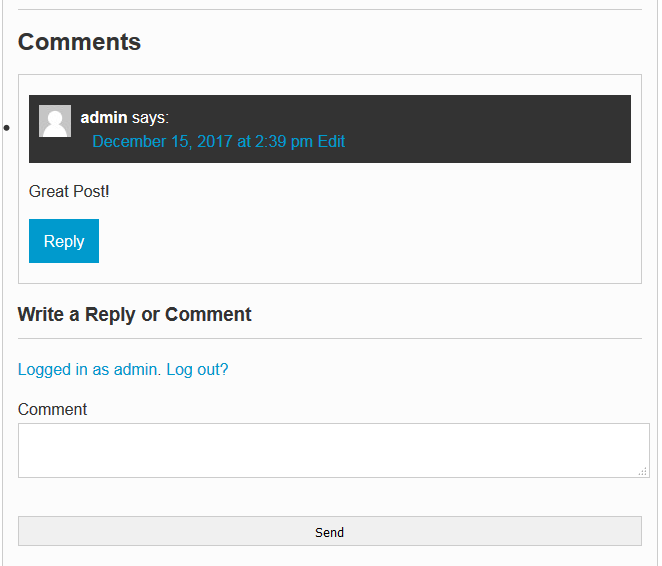Submit the comment with the Send button
The image size is (662, 566).
pos(330,531)
